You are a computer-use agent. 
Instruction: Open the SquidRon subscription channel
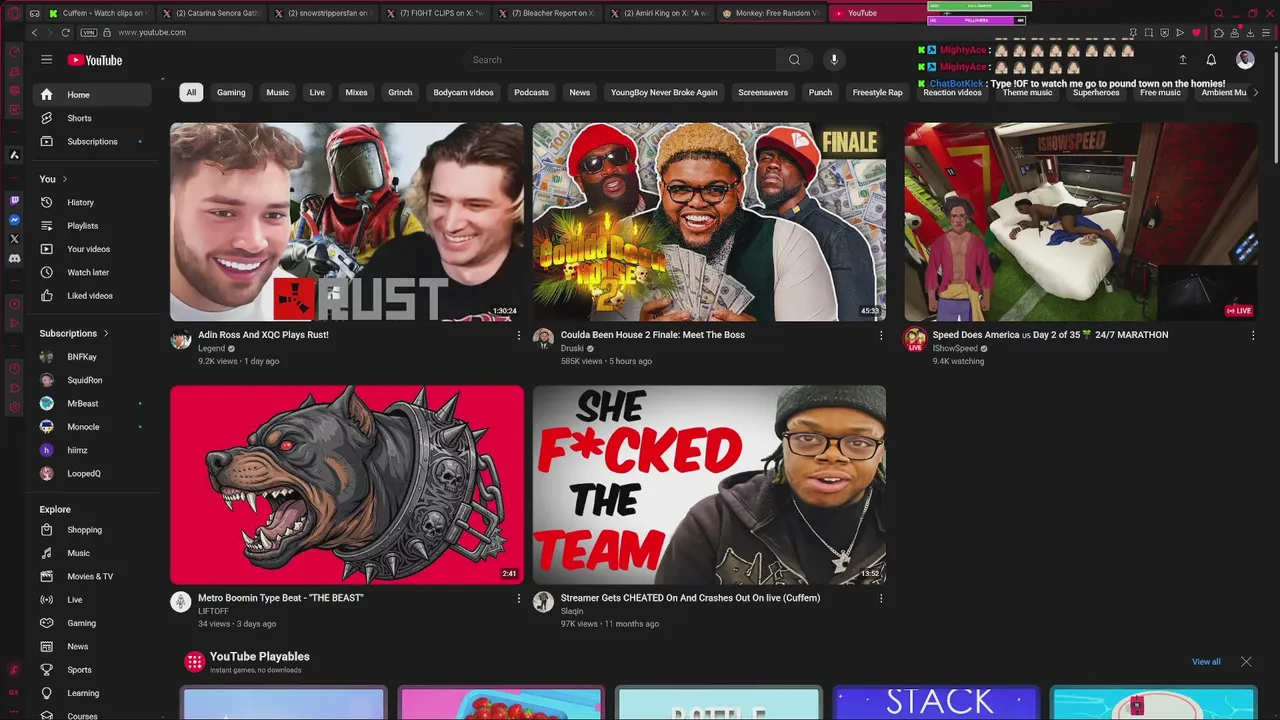[91, 380]
